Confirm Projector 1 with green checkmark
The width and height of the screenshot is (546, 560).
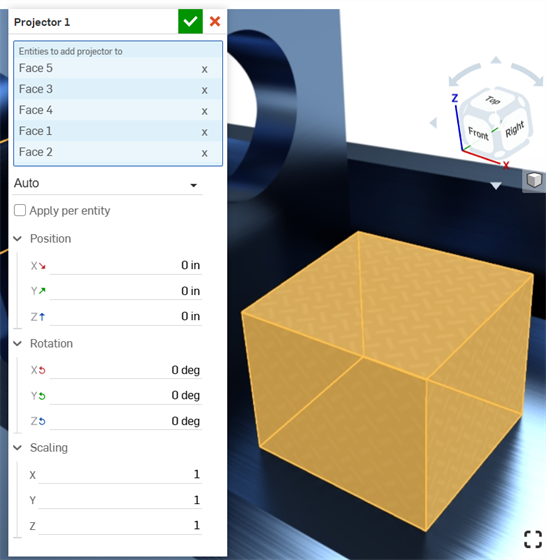(190, 21)
